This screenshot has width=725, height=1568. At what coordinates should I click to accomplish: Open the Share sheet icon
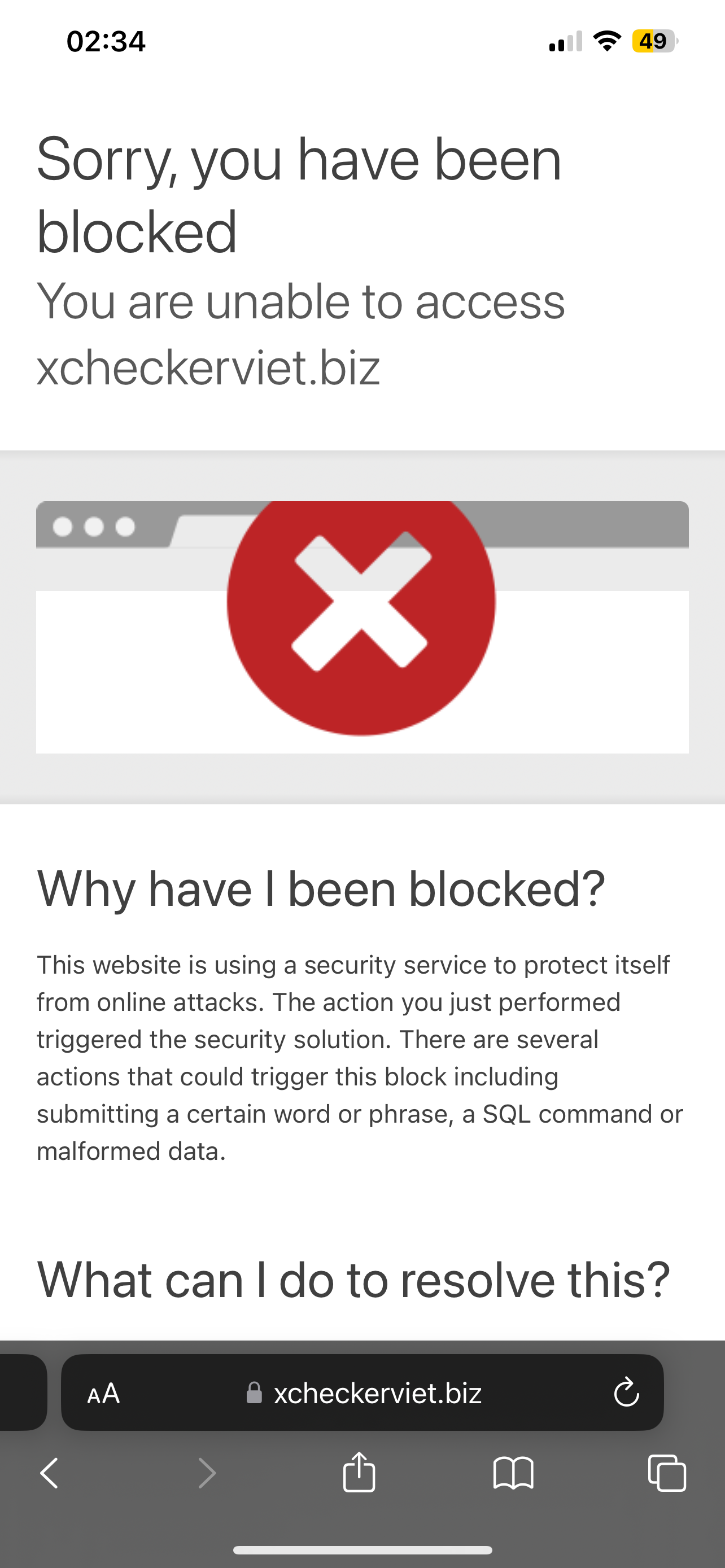coord(359,1472)
